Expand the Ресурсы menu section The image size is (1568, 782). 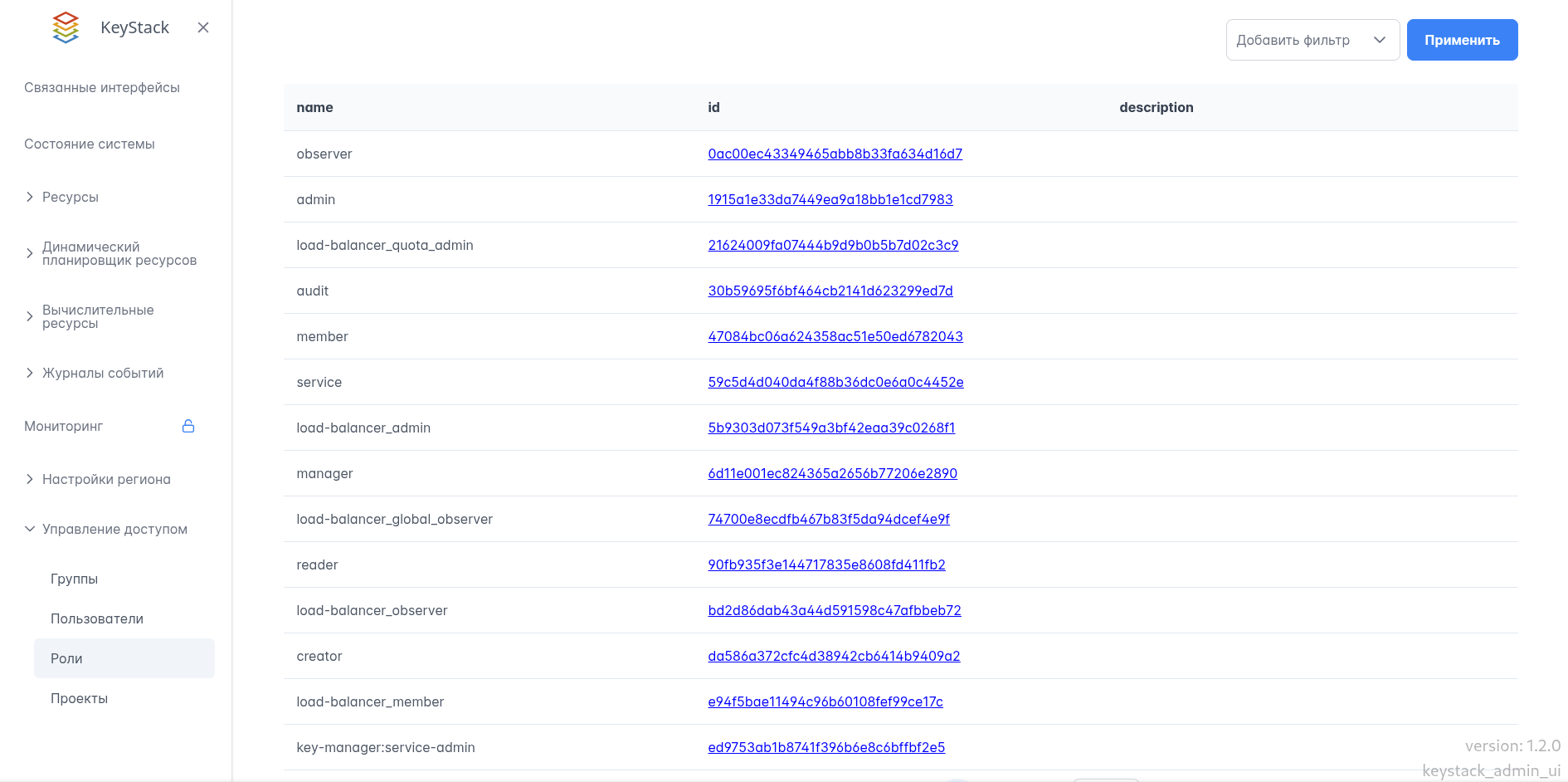pos(71,197)
